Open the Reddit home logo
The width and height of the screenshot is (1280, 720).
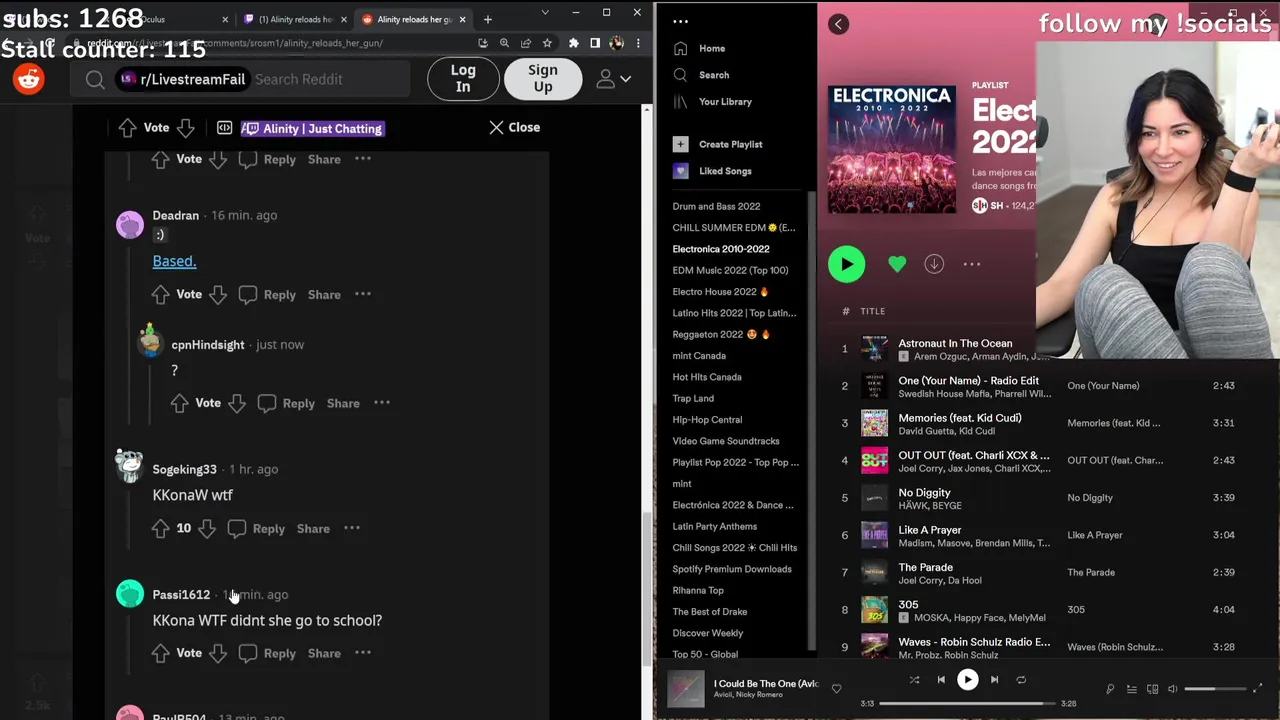pyautogui.click(x=29, y=80)
